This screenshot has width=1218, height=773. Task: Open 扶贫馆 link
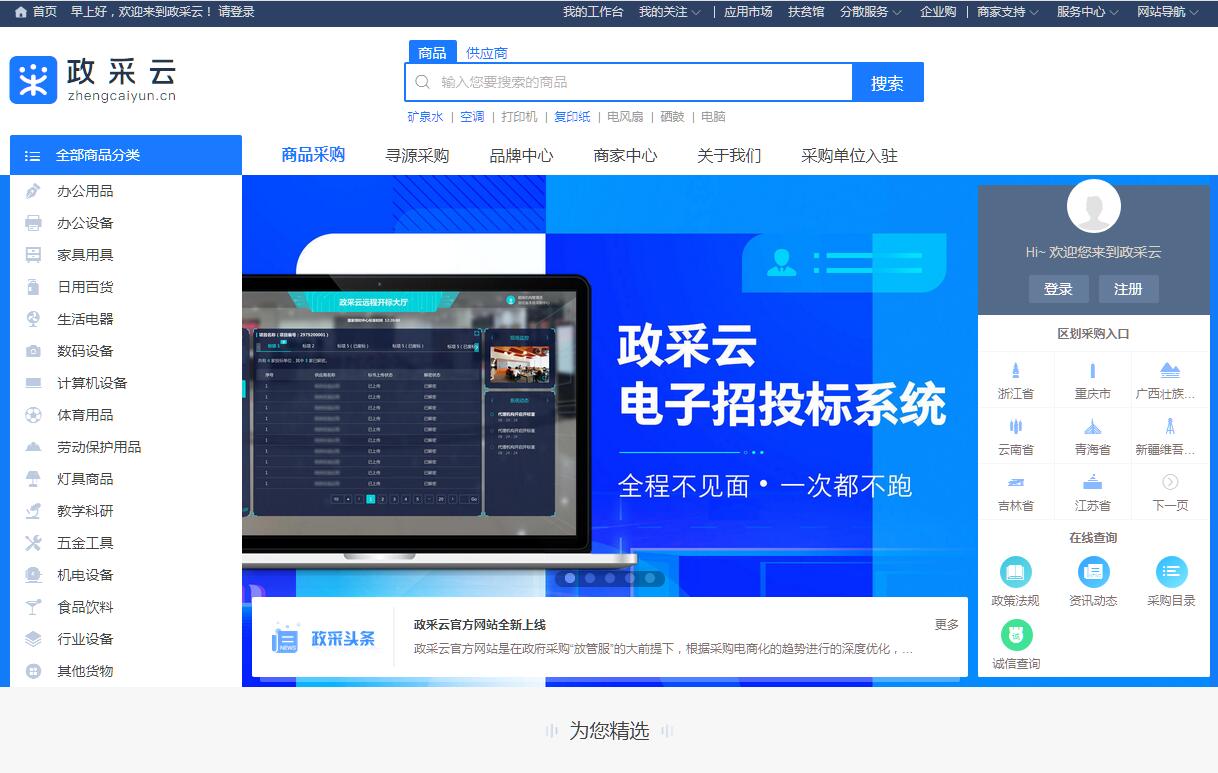806,12
